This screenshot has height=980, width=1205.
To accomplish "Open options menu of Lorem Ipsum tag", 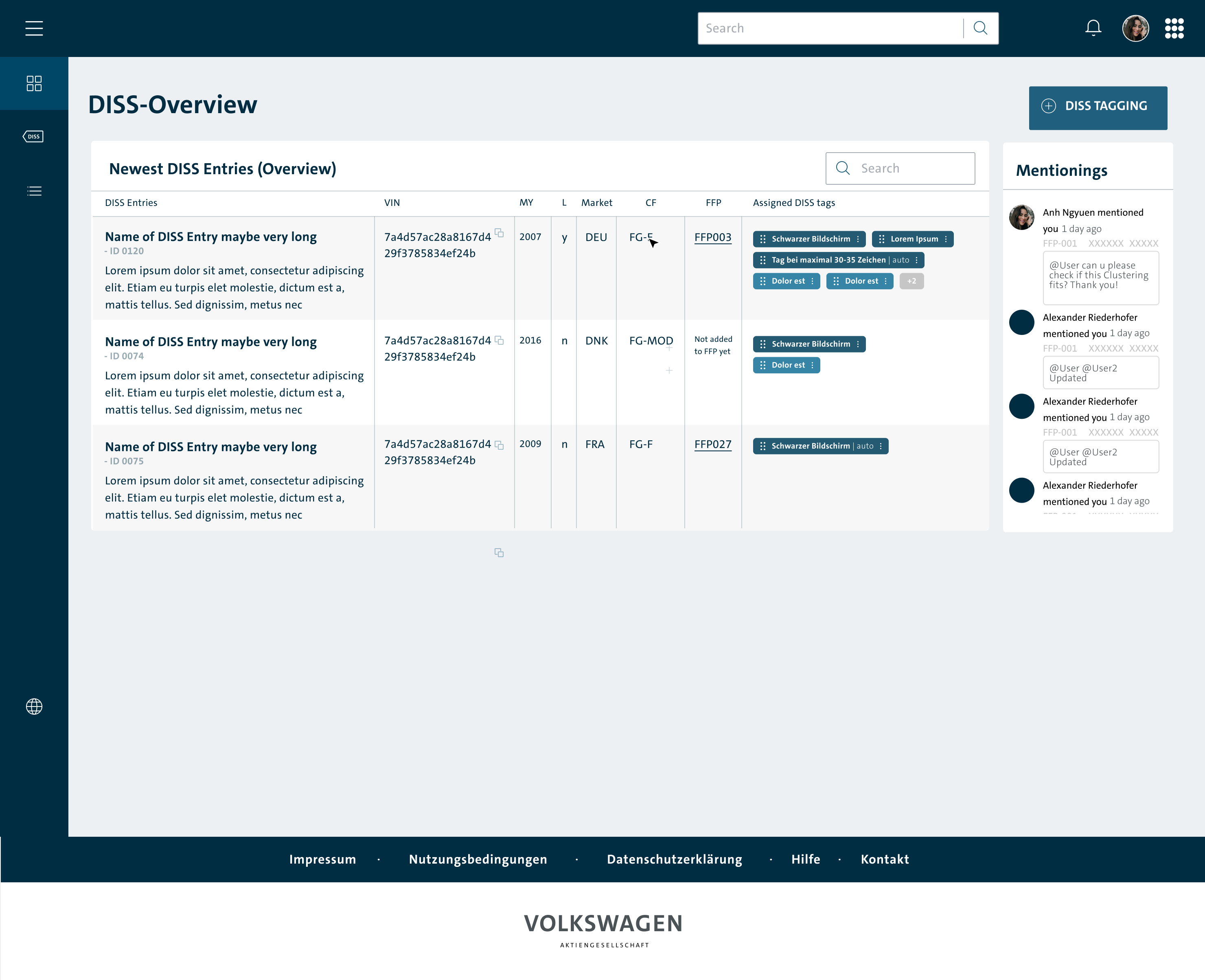I will pyautogui.click(x=946, y=239).
